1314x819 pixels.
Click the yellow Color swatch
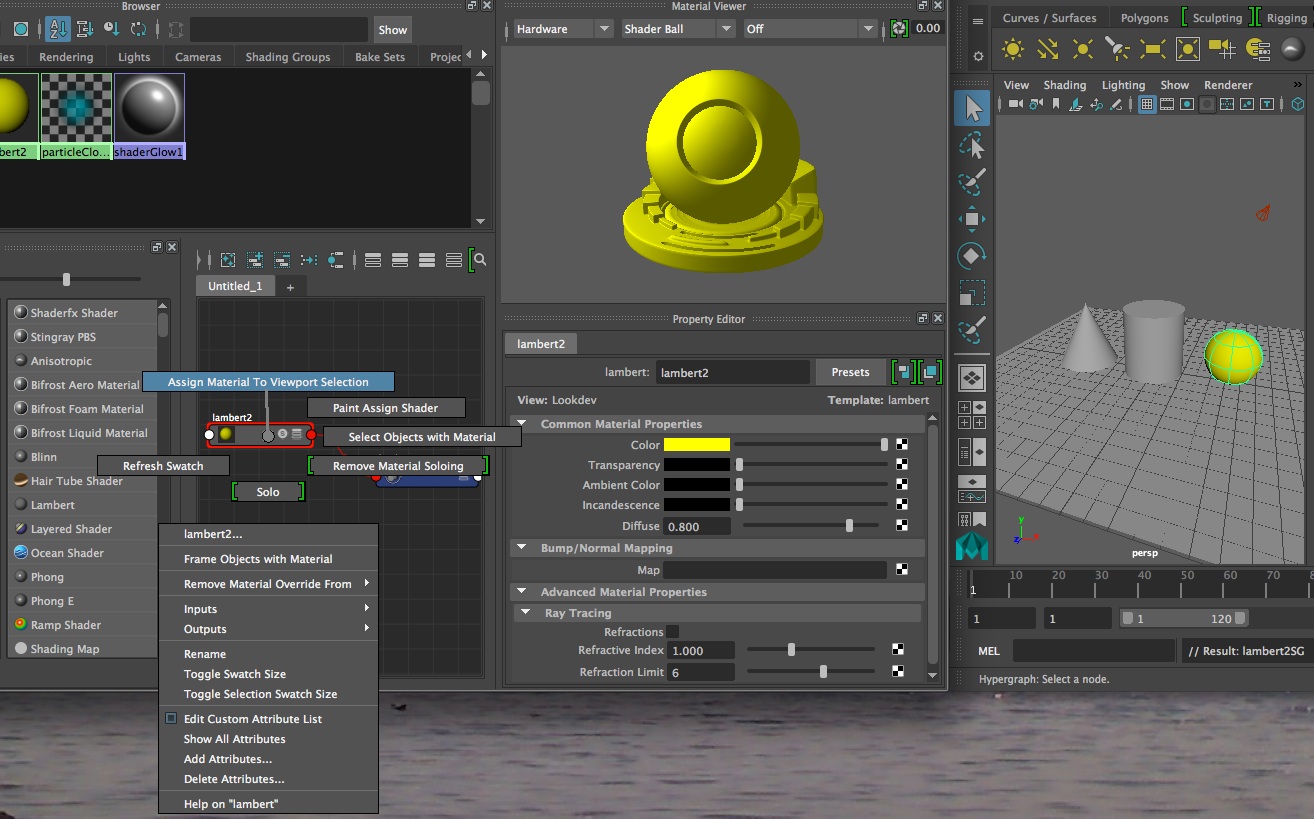[697, 445]
